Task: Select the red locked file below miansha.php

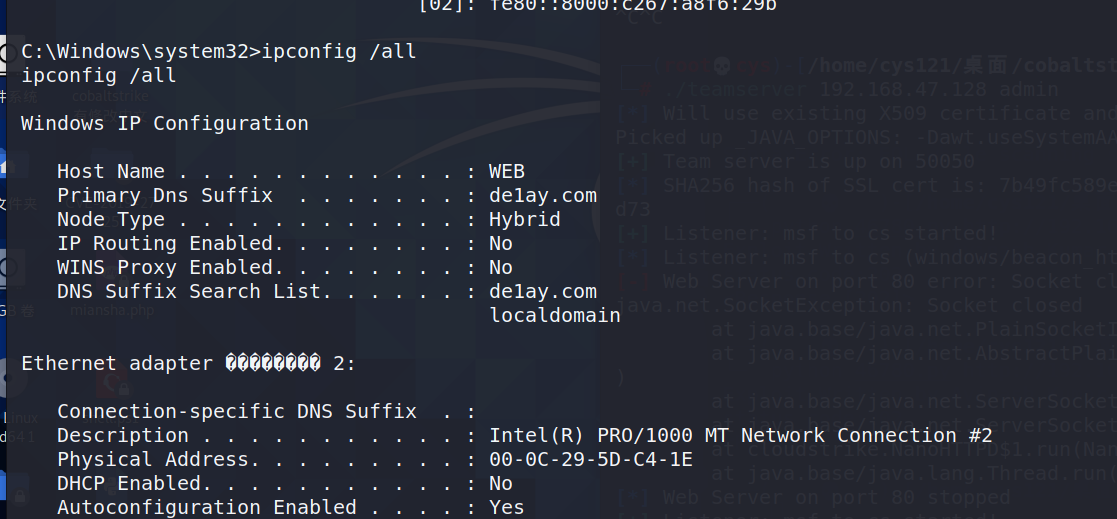Action: click(112, 386)
